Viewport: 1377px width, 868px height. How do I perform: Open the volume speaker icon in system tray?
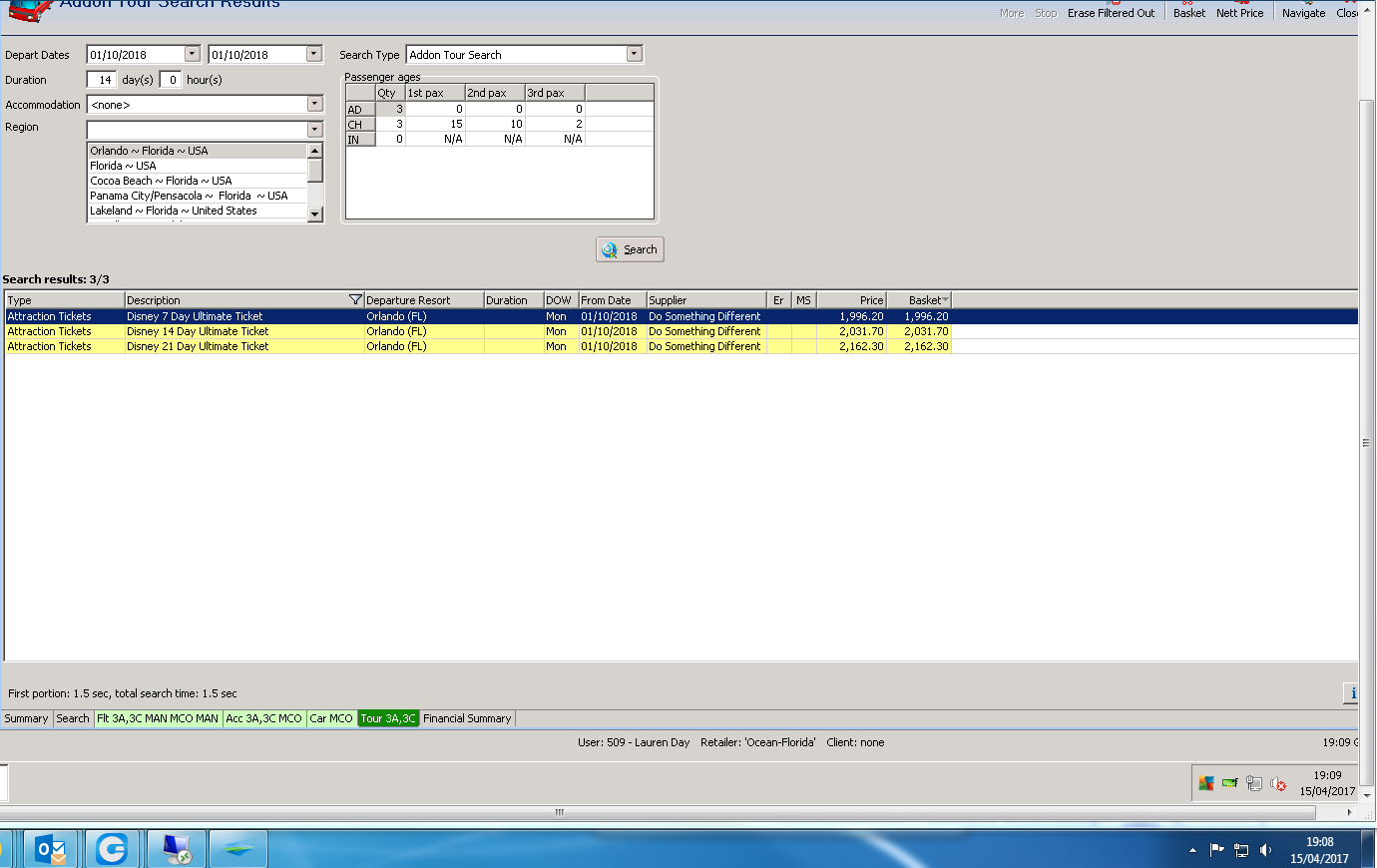[x=1265, y=850]
